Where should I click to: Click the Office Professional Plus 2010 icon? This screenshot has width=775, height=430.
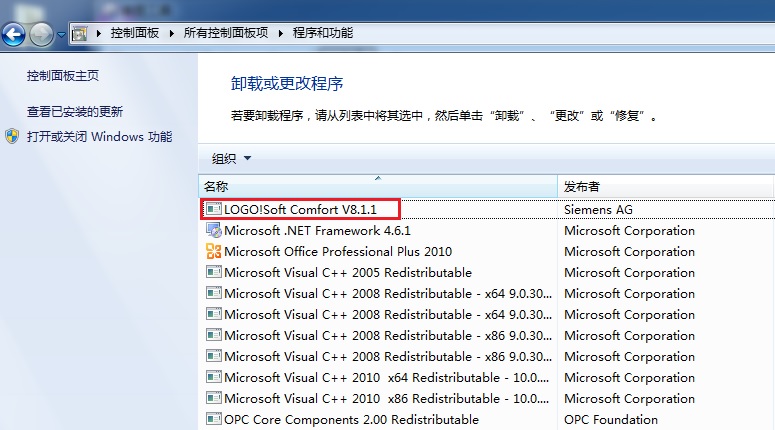click(x=214, y=251)
